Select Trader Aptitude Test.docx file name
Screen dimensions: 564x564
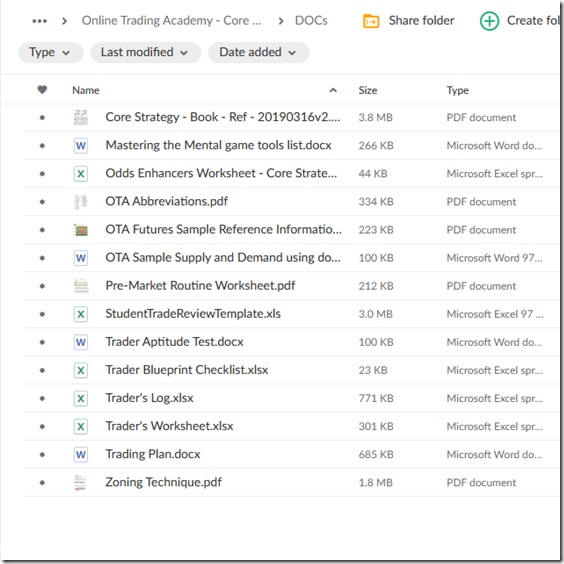tap(174, 342)
